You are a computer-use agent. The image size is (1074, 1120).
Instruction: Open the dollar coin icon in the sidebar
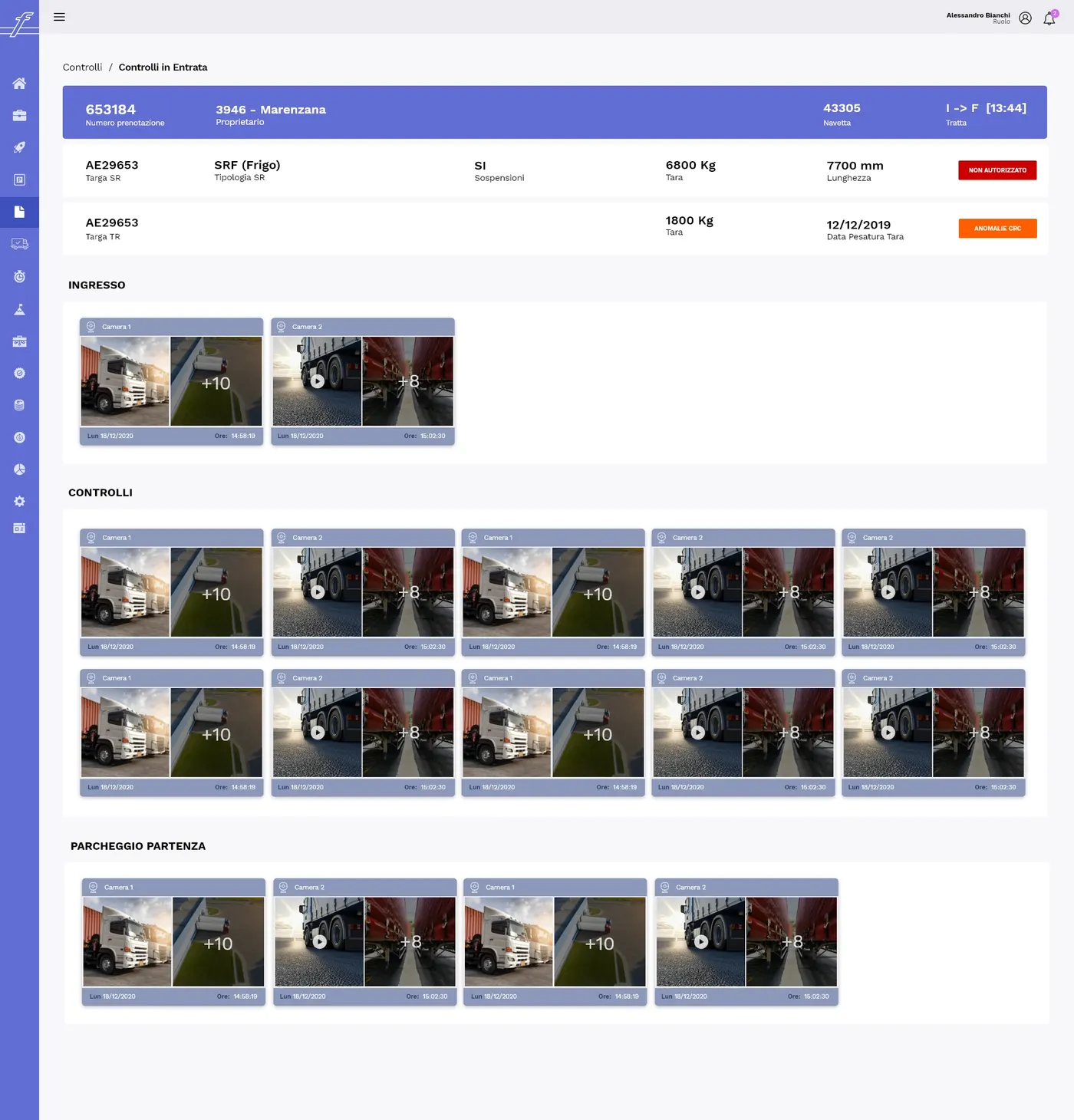pos(19,437)
